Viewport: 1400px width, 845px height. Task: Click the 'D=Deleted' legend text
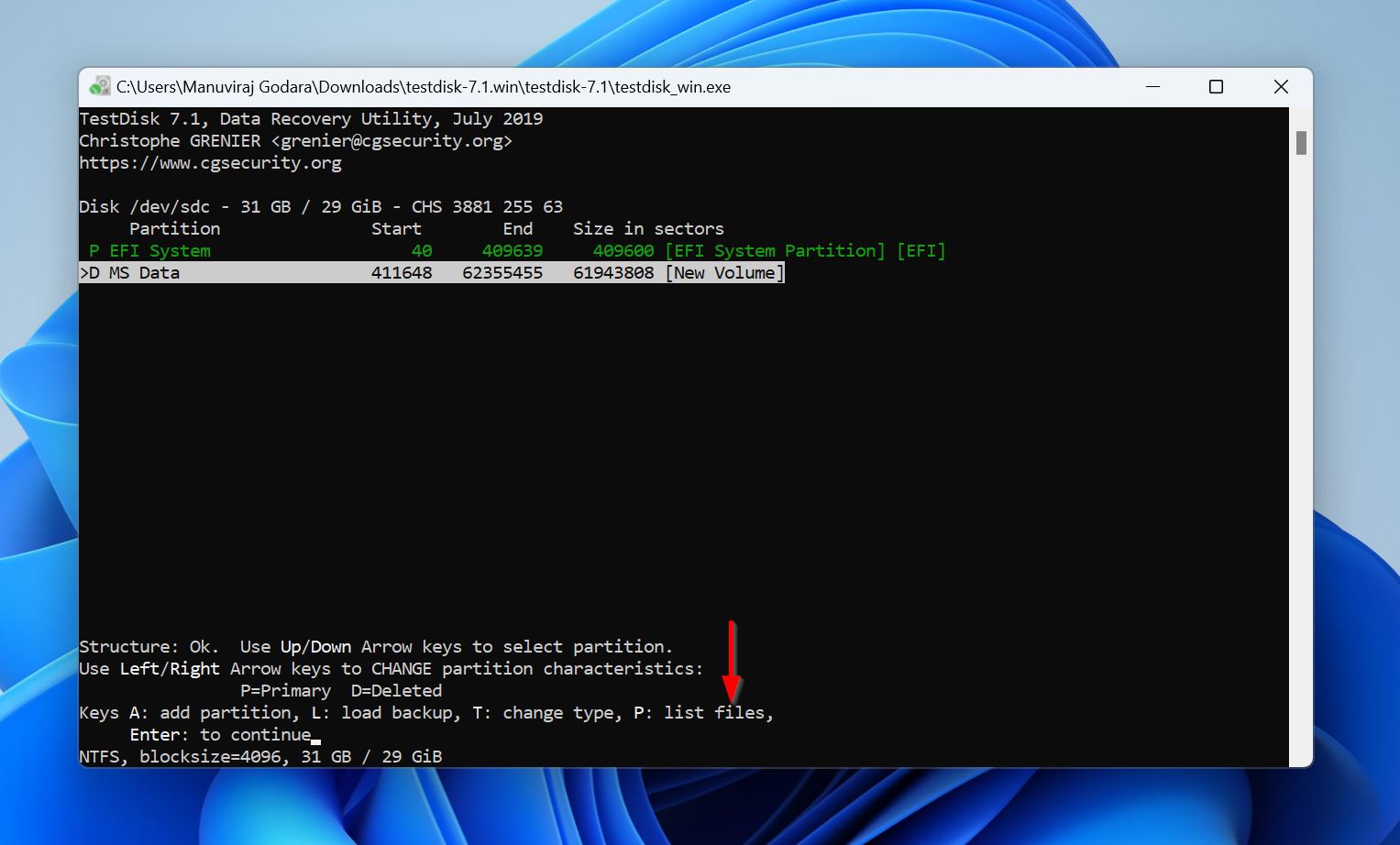396,691
